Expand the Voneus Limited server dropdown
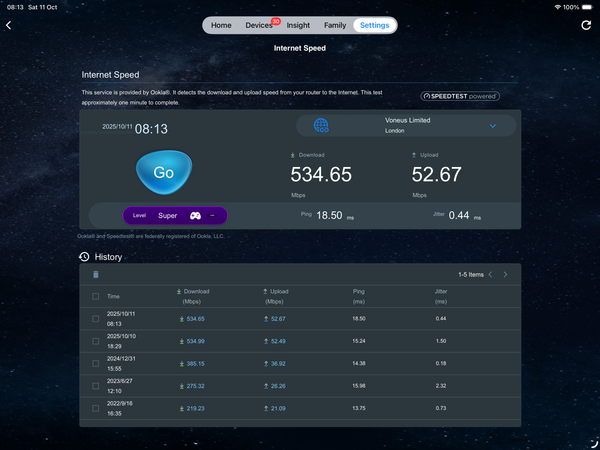The width and height of the screenshot is (600, 450). [492, 126]
